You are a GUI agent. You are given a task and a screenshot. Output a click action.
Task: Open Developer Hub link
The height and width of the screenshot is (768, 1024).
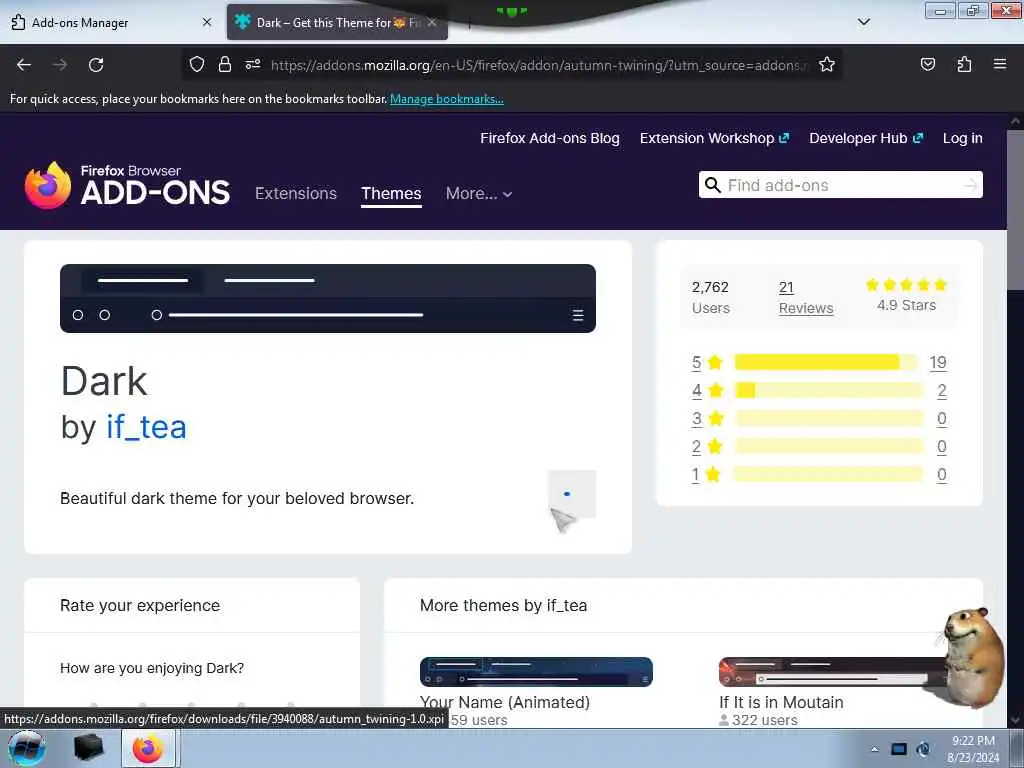[866, 138]
